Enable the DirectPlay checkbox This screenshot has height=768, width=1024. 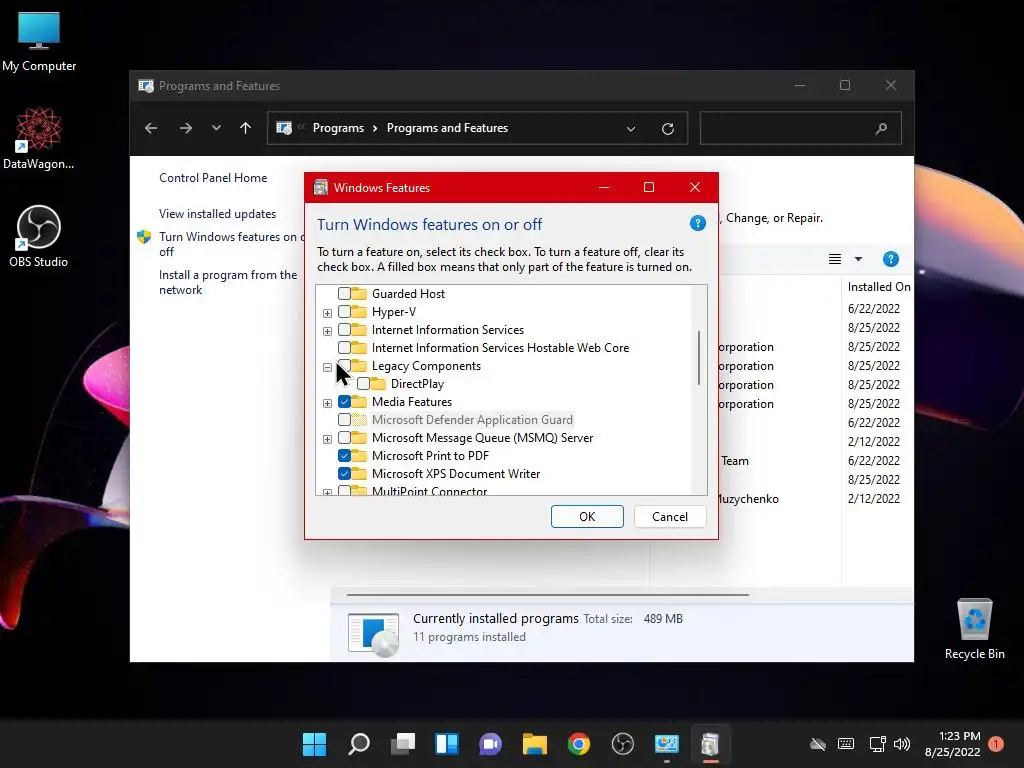coord(363,384)
